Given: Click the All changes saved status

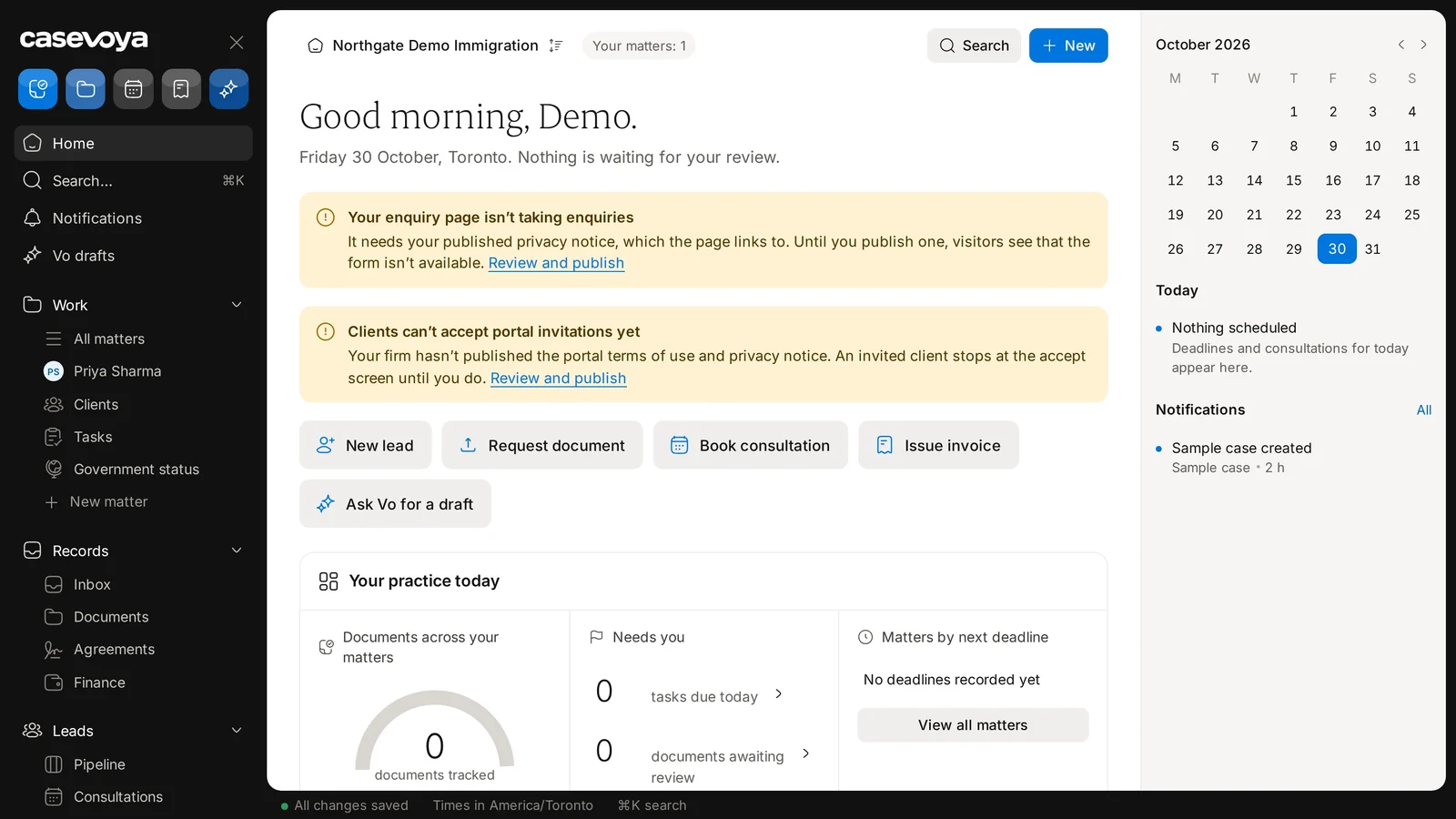Looking at the screenshot, I should click(345, 805).
